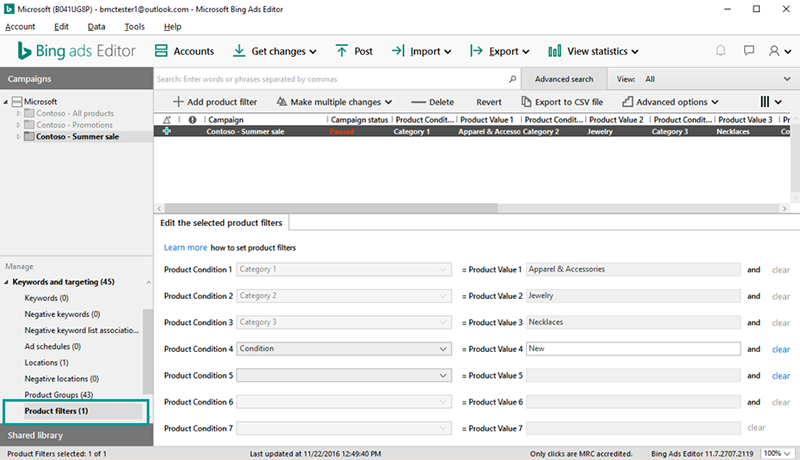The width and height of the screenshot is (800, 460).
Task: Open the Data menu
Action: [x=96, y=27]
